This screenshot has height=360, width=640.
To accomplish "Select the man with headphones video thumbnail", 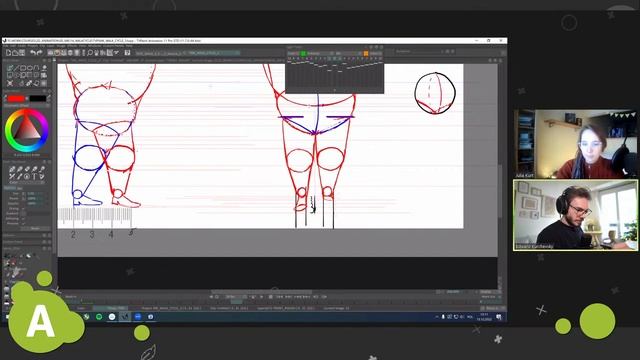I will [576, 215].
